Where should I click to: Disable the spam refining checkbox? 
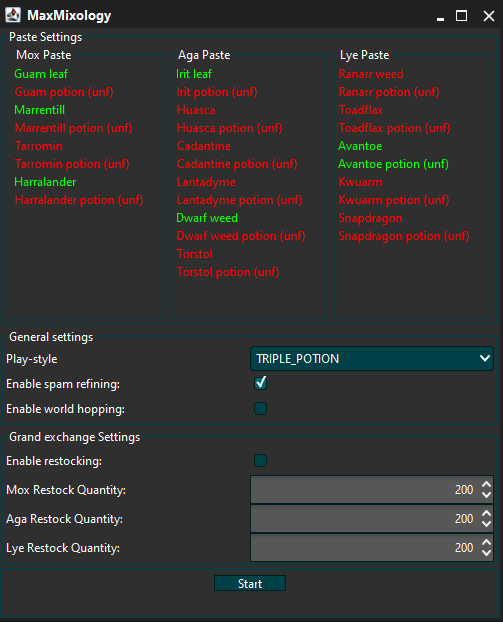261,383
